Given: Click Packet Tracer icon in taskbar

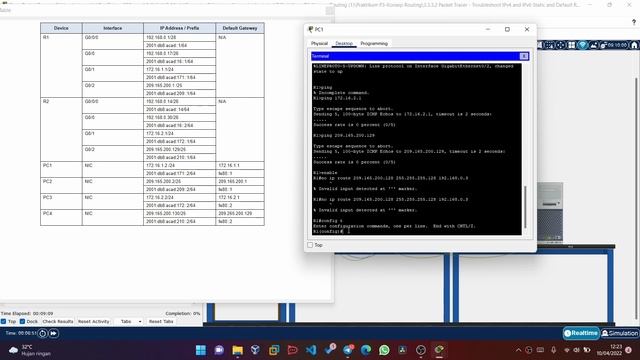Looking at the screenshot, I should [x=439, y=350].
